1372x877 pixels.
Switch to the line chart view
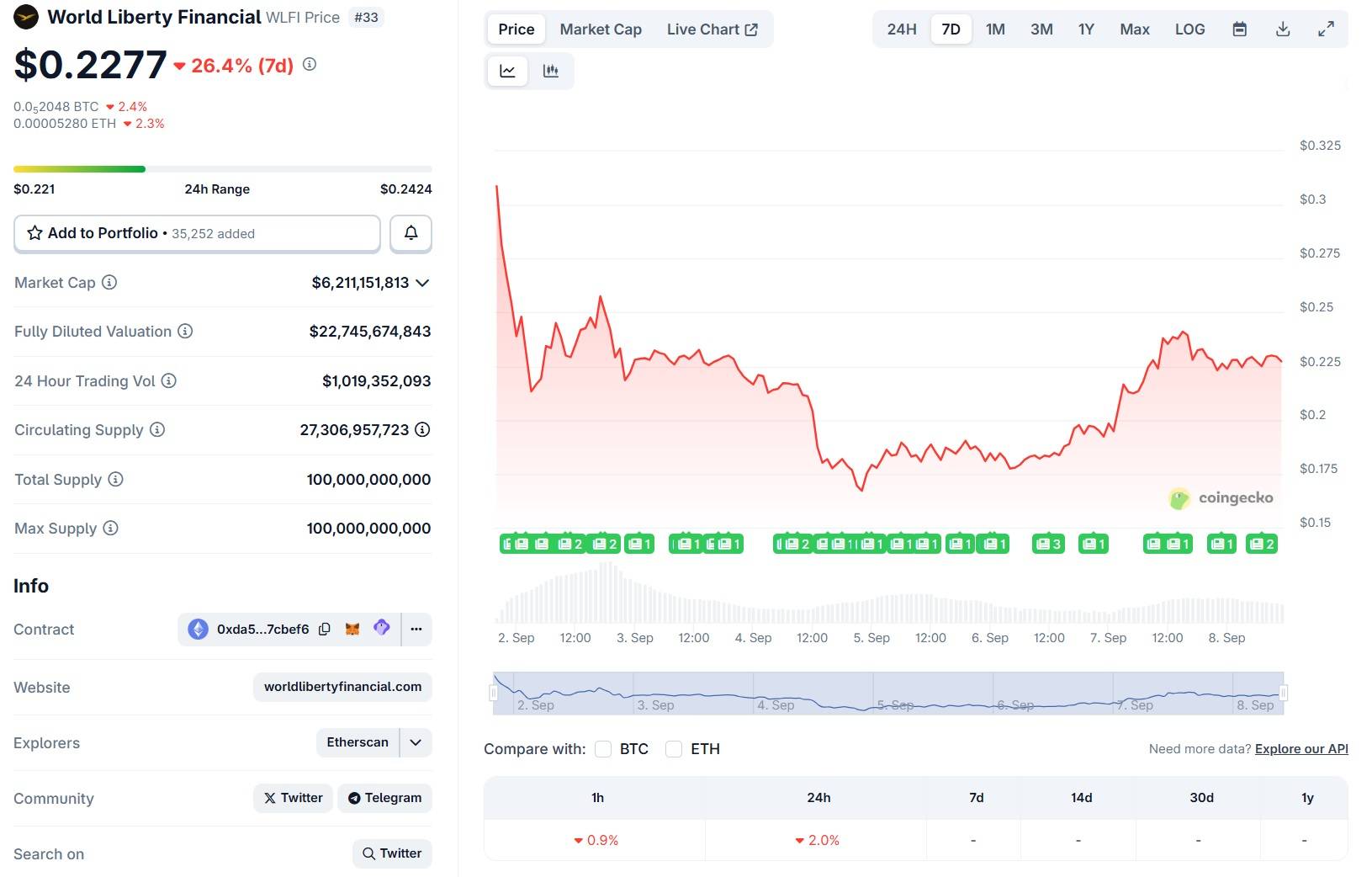click(507, 71)
